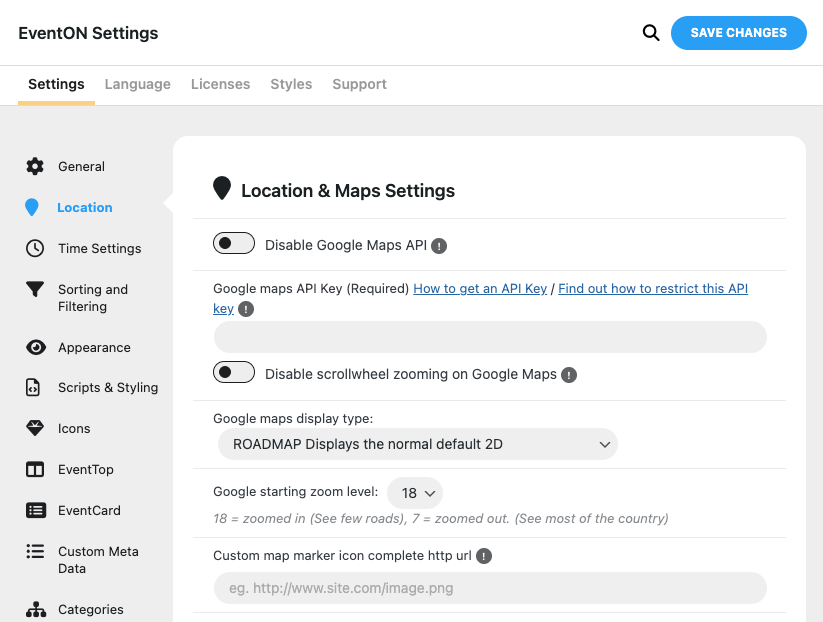
Task: Open the Licenses tab
Action: pos(220,85)
